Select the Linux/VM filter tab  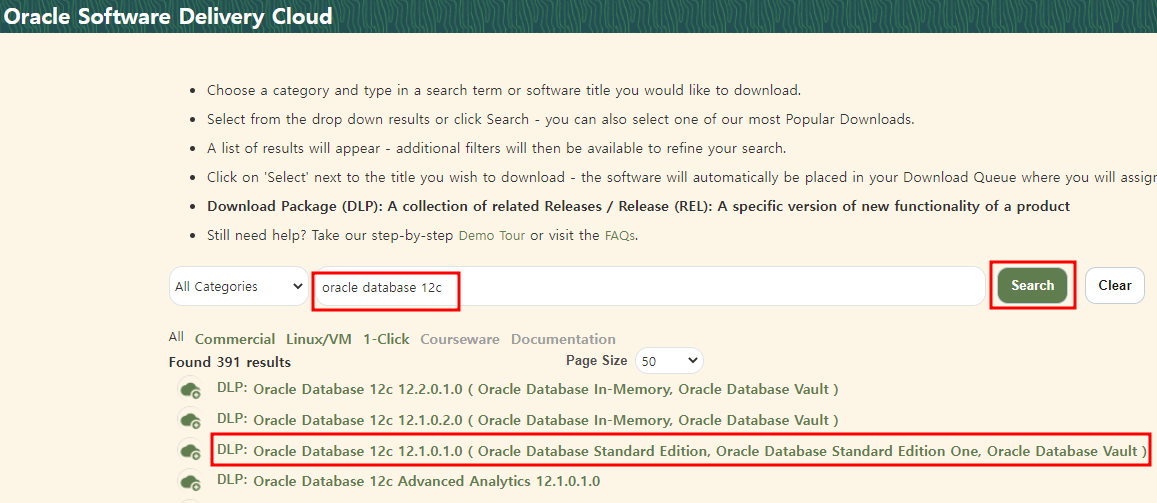319,339
